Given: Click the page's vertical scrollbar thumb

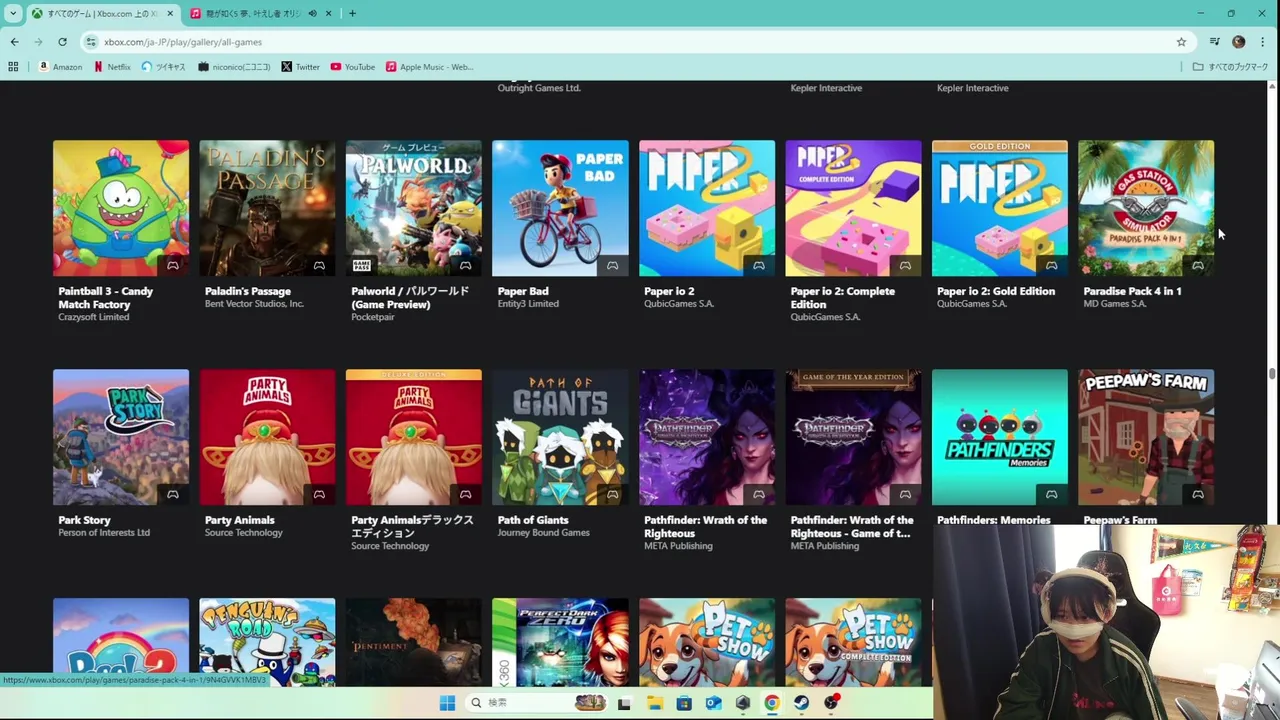Looking at the screenshot, I should pyautogui.click(x=1272, y=374).
